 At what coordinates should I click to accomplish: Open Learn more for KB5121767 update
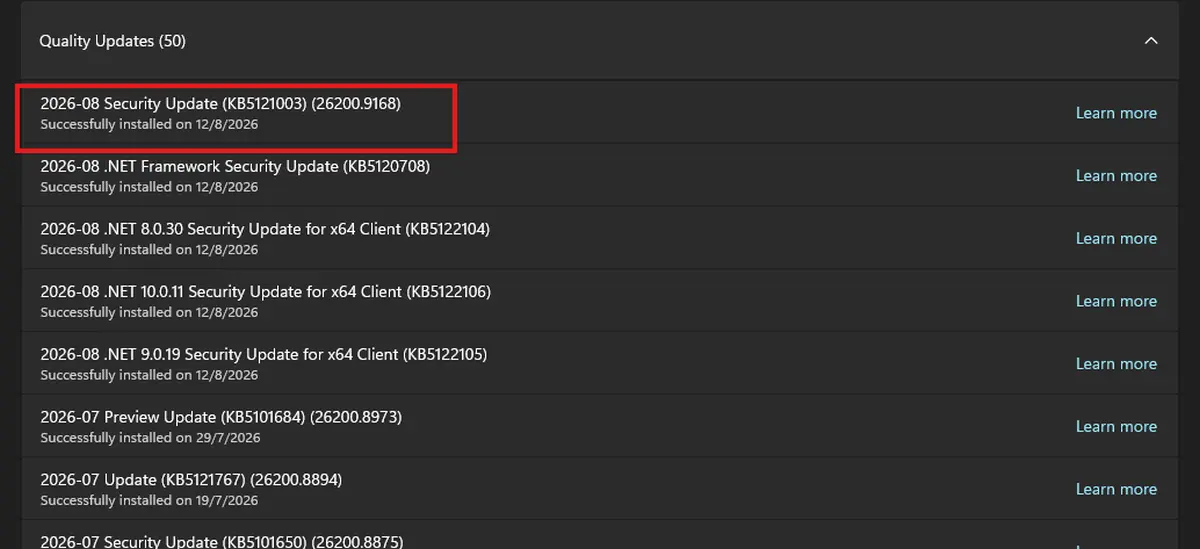(x=1116, y=489)
